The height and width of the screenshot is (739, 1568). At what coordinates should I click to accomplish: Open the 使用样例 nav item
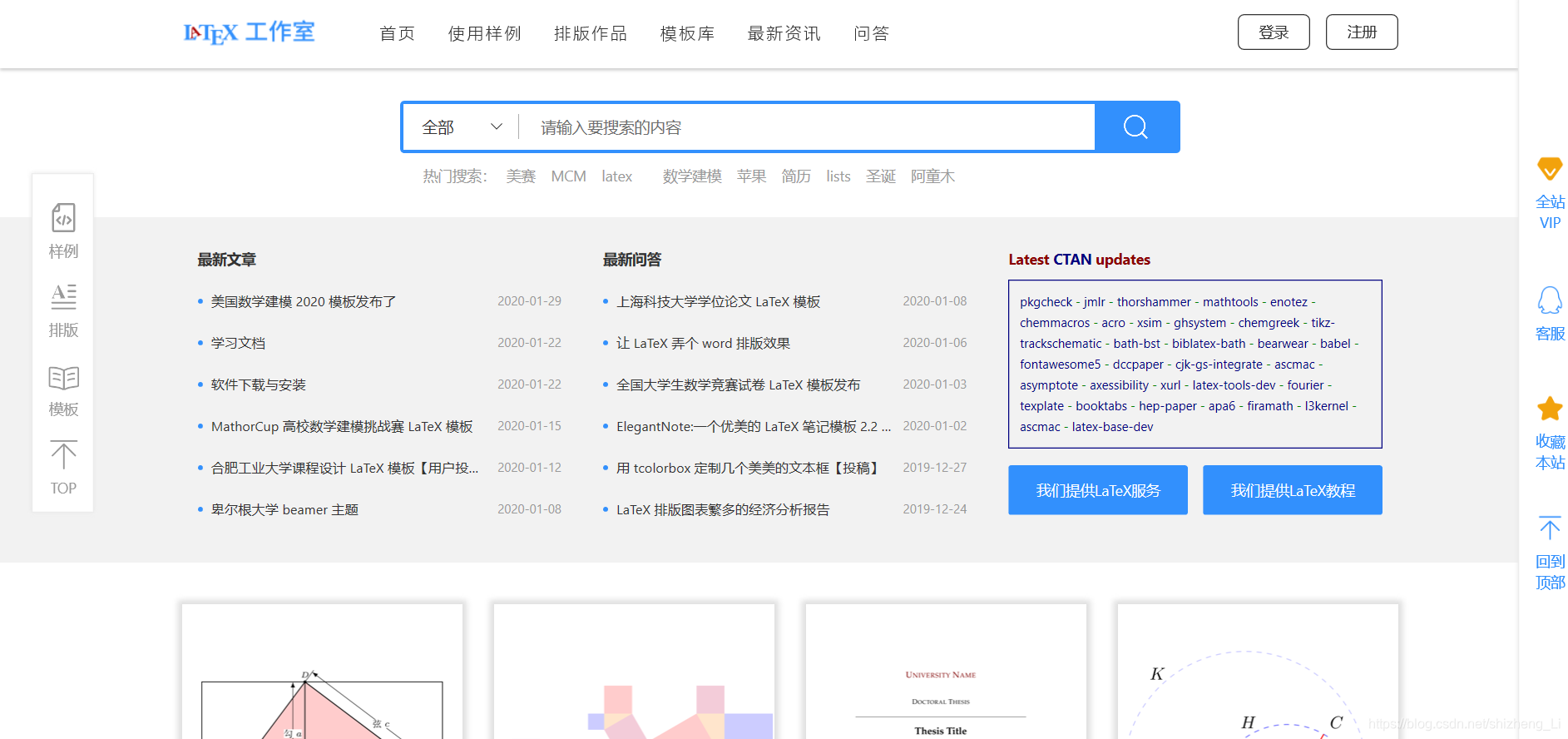coord(484,33)
